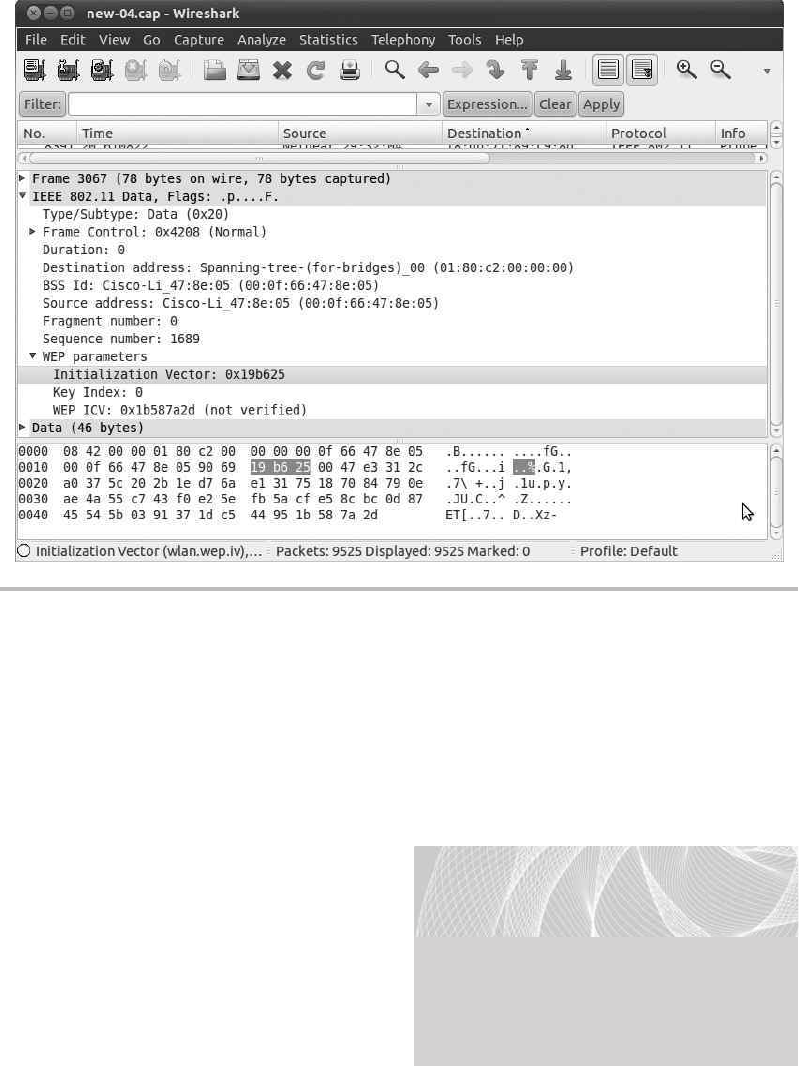The width and height of the screenshot is (799, 1066).
Task: Open toolbar overflow dropdown arrow
Action: coord(767,71)
